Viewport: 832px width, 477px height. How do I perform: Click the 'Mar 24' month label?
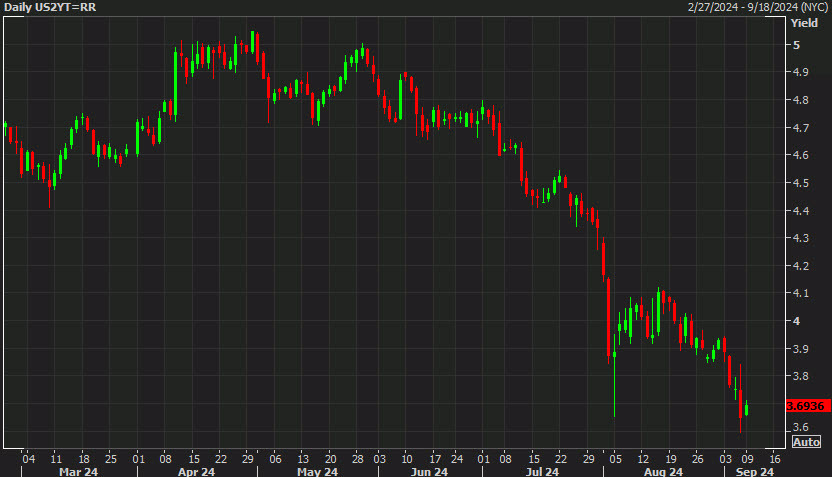[x=79, y=472]
